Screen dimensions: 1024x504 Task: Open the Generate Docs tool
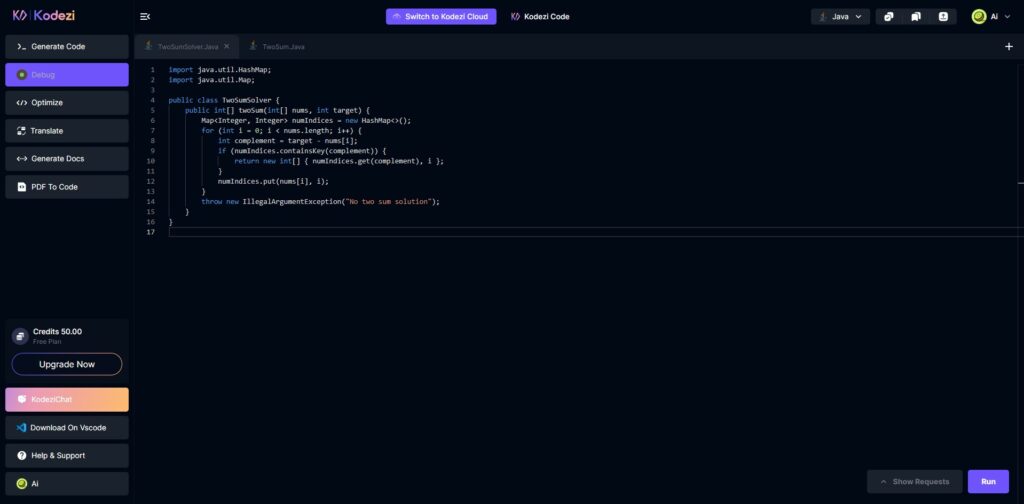click(67, 159)
